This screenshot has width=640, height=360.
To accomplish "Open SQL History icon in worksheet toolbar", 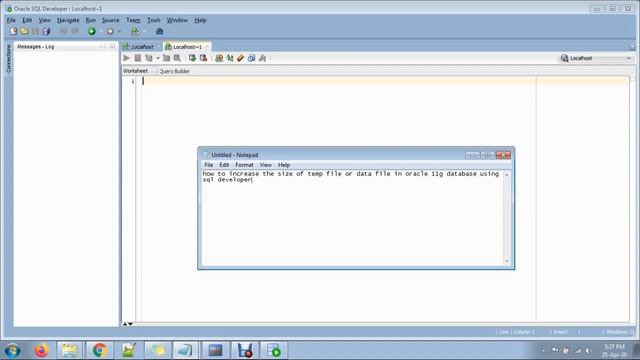I will [251, 58].
